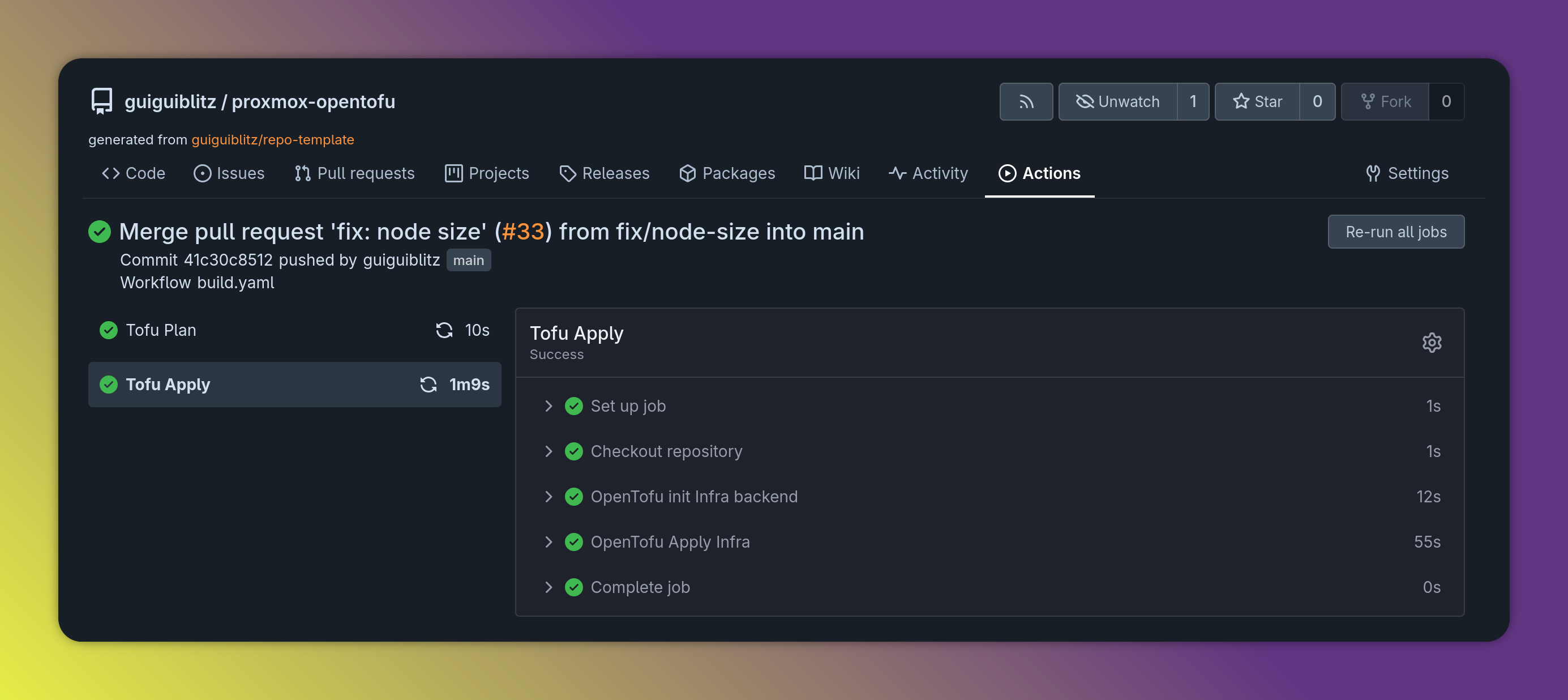The height and width of the screenshot is (700, 1568).
Task: Open the stargazers count next to Star
Action: pos(1317,101)
